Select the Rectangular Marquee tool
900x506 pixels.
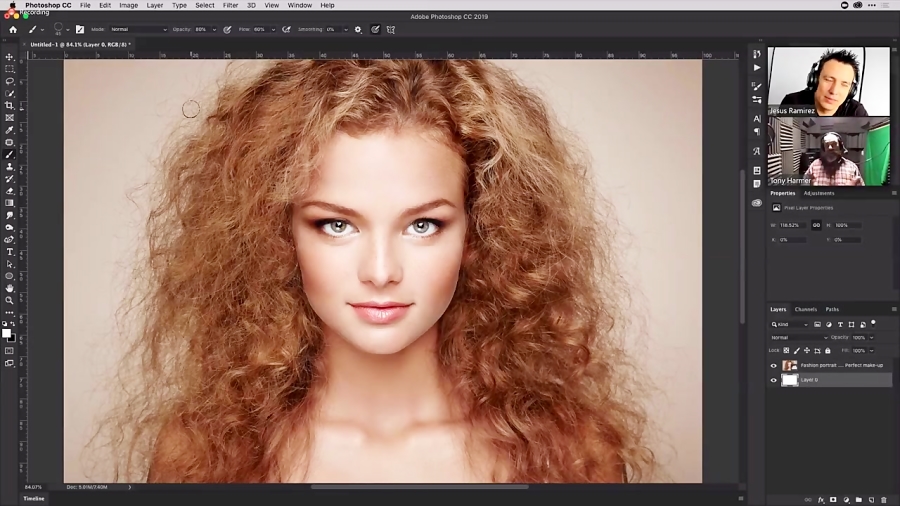pyautogui.click(x=10, y=69)
